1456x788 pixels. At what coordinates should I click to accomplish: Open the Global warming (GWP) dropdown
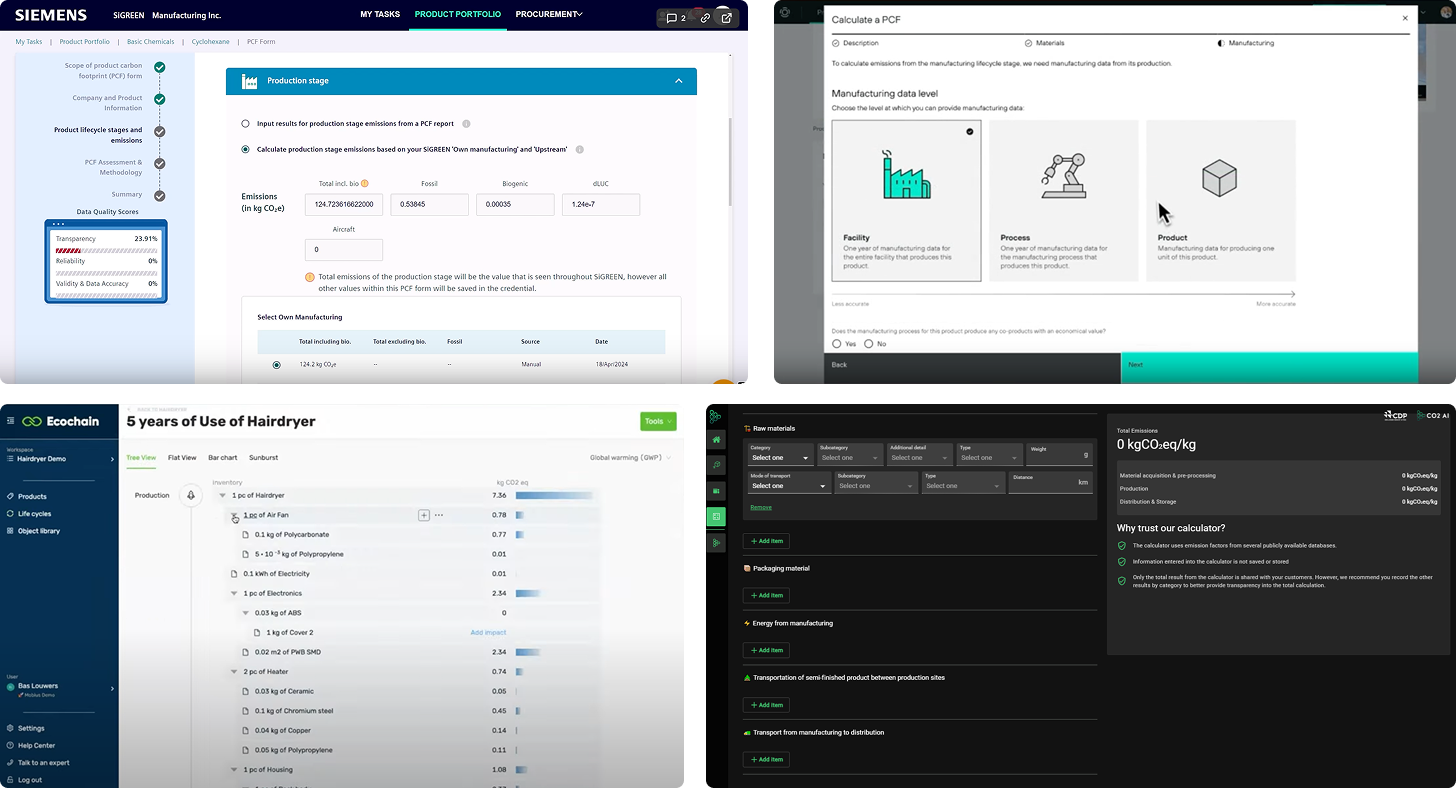630,458
